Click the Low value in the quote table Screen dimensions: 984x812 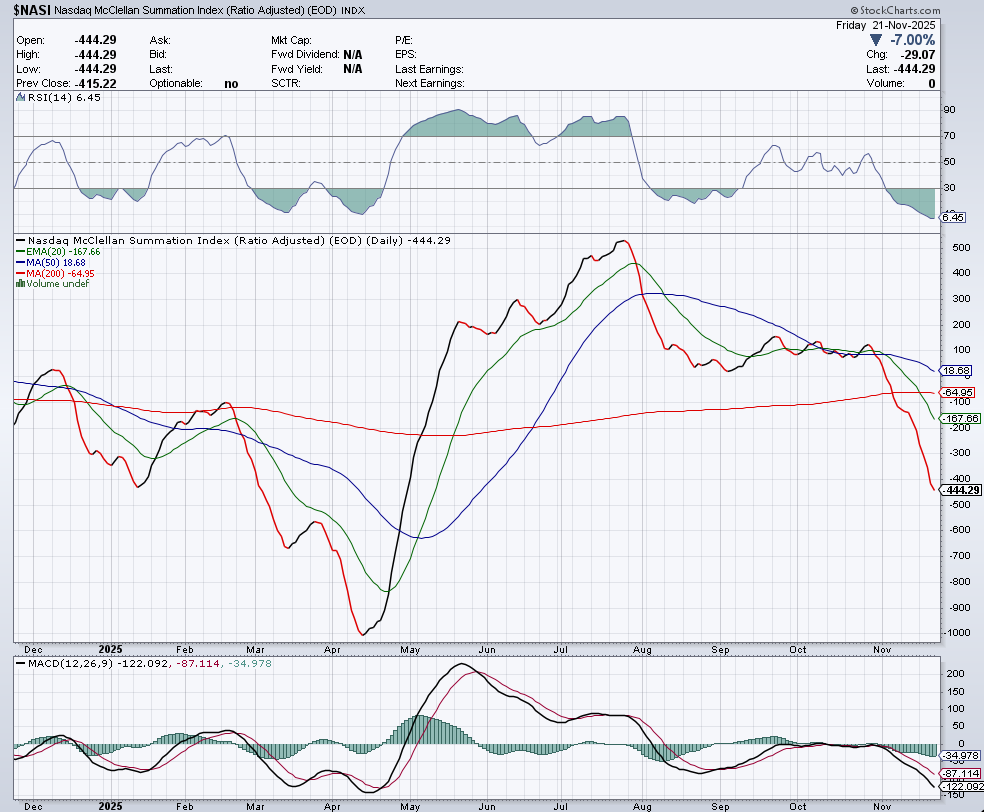pos(95,69)
